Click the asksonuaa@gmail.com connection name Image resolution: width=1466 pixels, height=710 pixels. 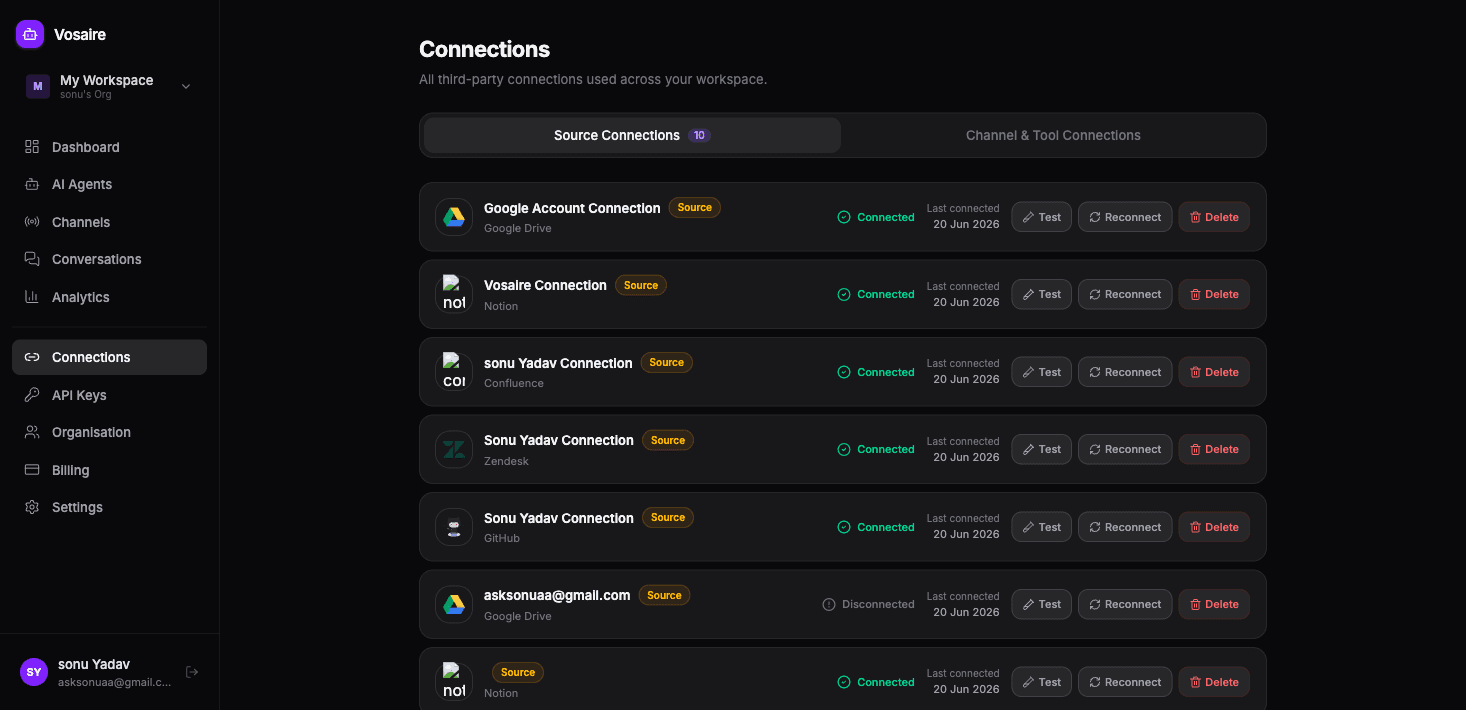point(557,595)
